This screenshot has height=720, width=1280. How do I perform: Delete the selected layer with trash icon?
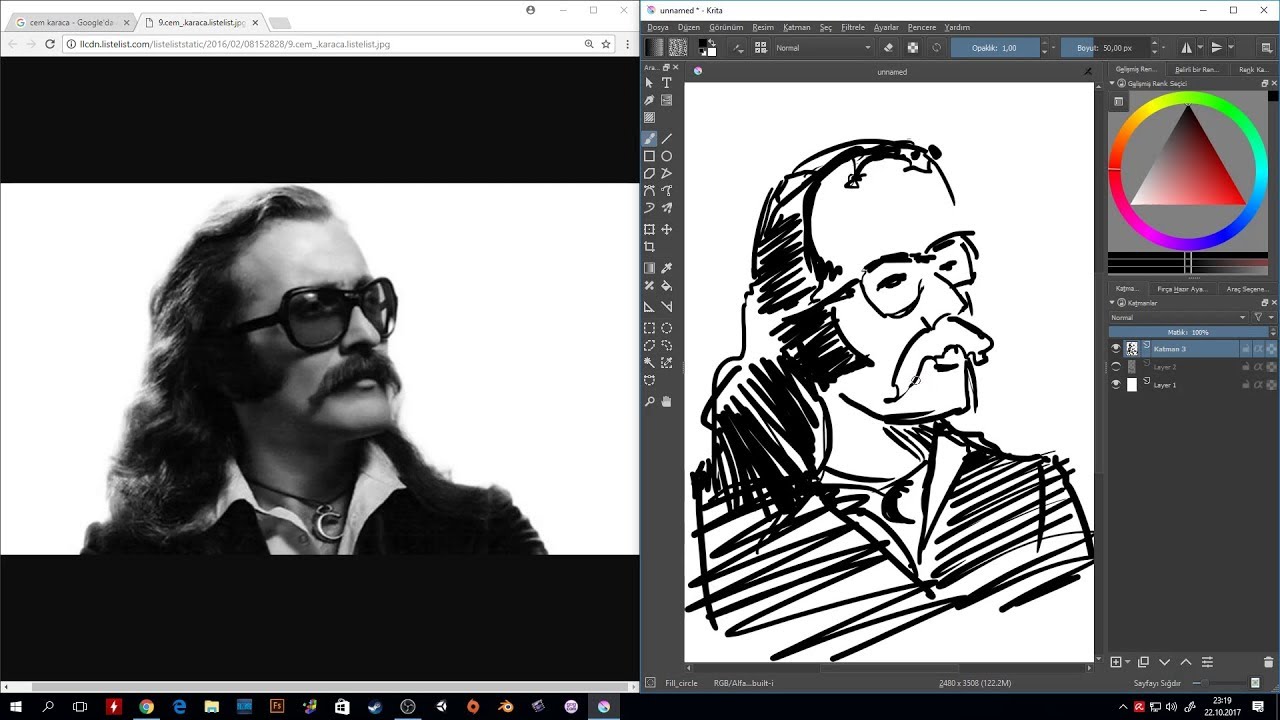point(1269,662)
